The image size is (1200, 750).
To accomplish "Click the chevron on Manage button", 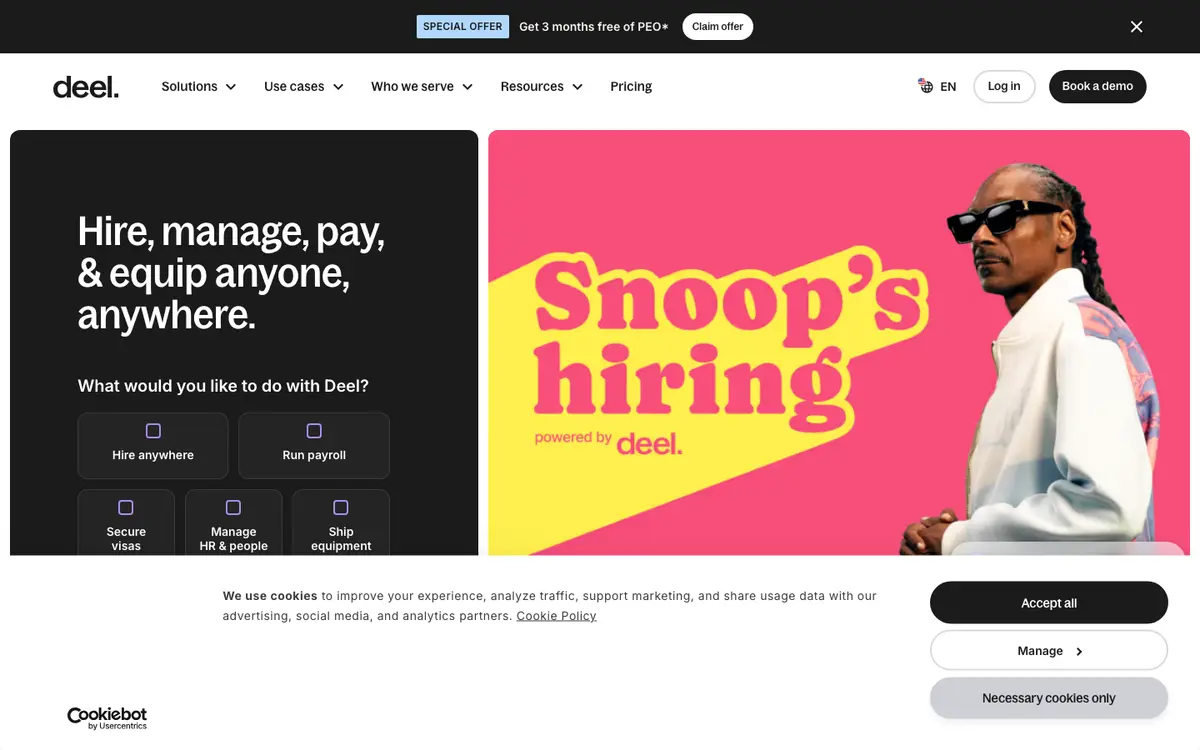I will tap(1079, 652).
